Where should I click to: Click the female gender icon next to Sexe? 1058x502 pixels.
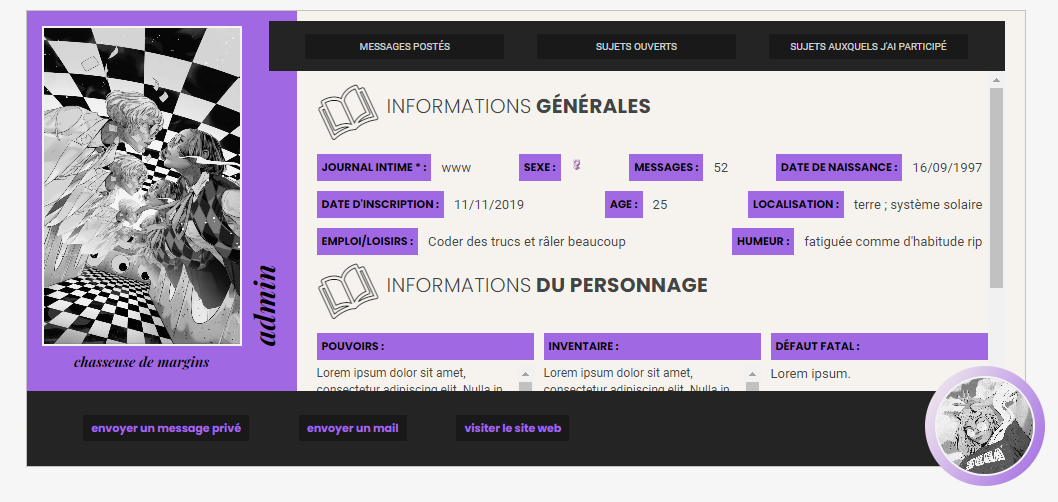click(x=577, y=165)
